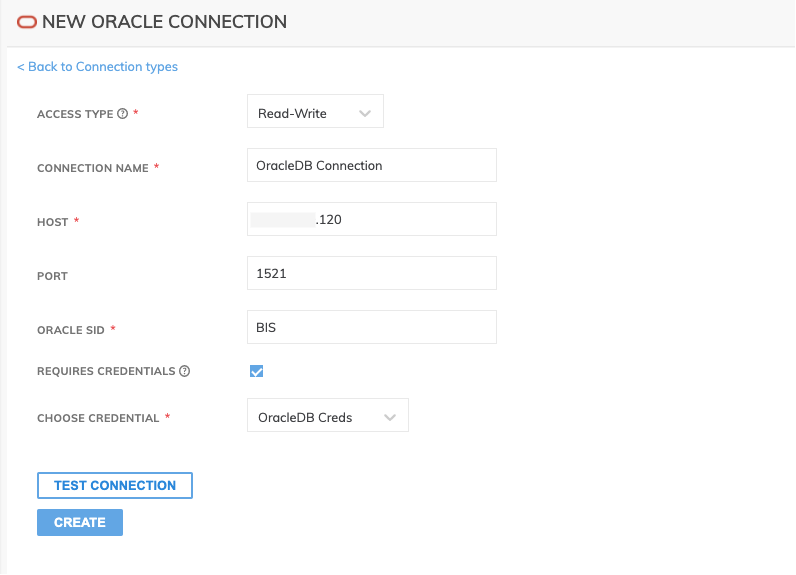Click the Access Type label
The image size is (796, 575).
[75, 114]
